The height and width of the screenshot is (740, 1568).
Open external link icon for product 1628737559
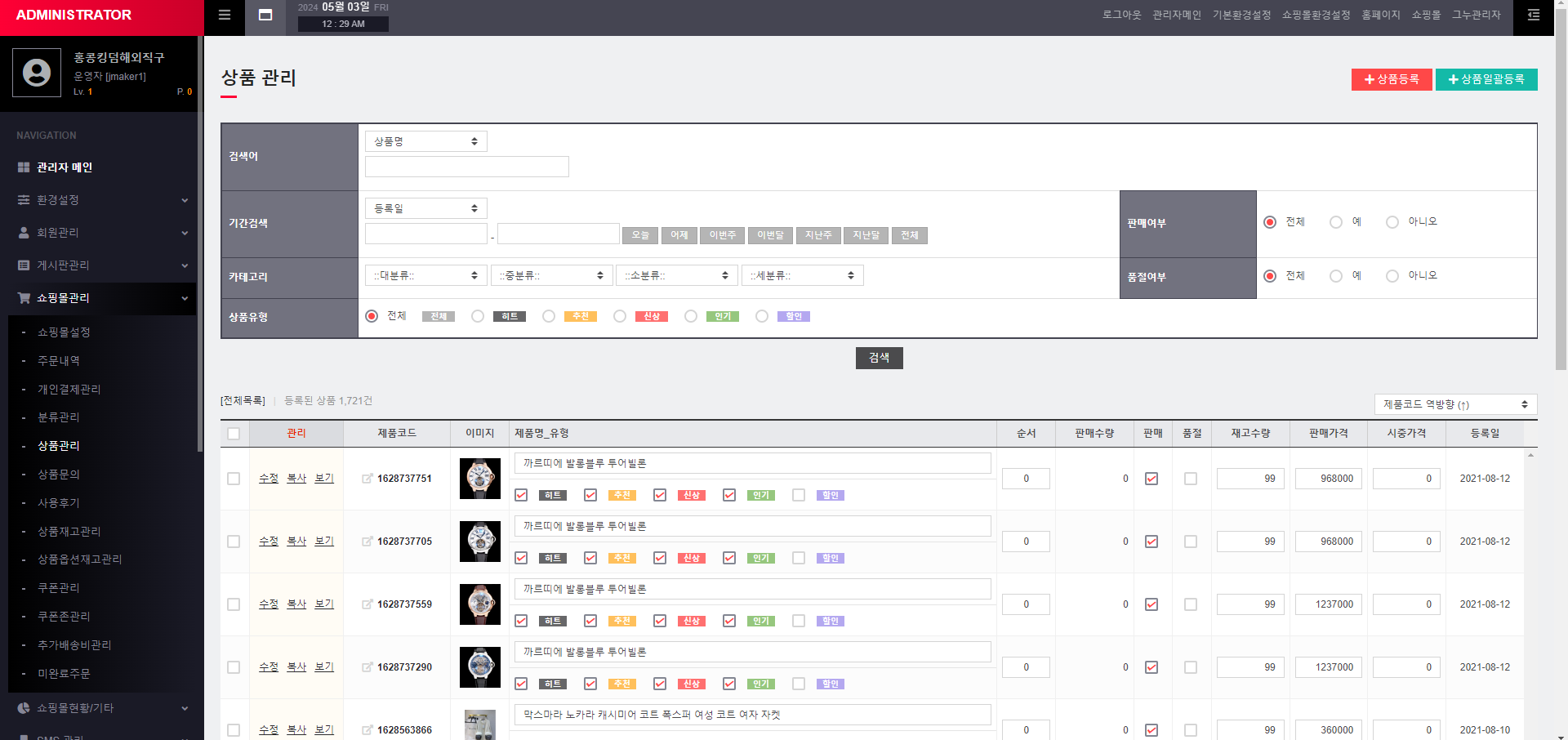point(367,604)
